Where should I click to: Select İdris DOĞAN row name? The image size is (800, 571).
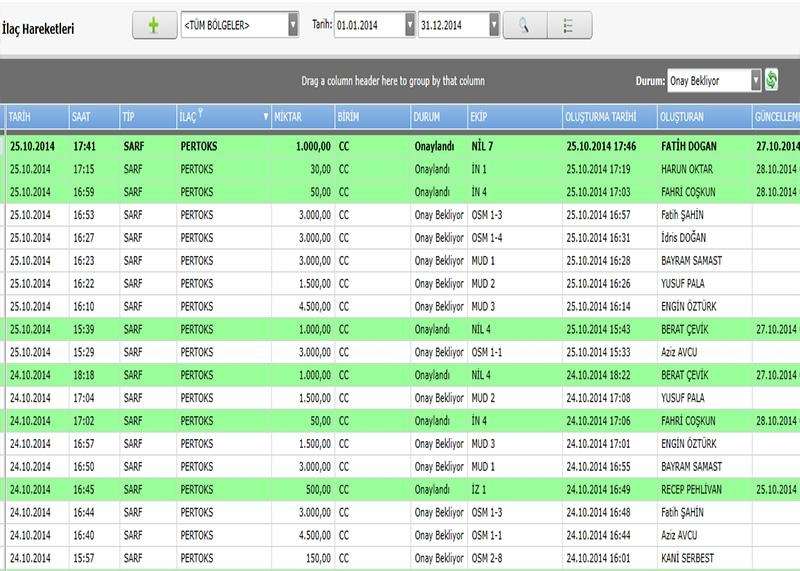684,238
